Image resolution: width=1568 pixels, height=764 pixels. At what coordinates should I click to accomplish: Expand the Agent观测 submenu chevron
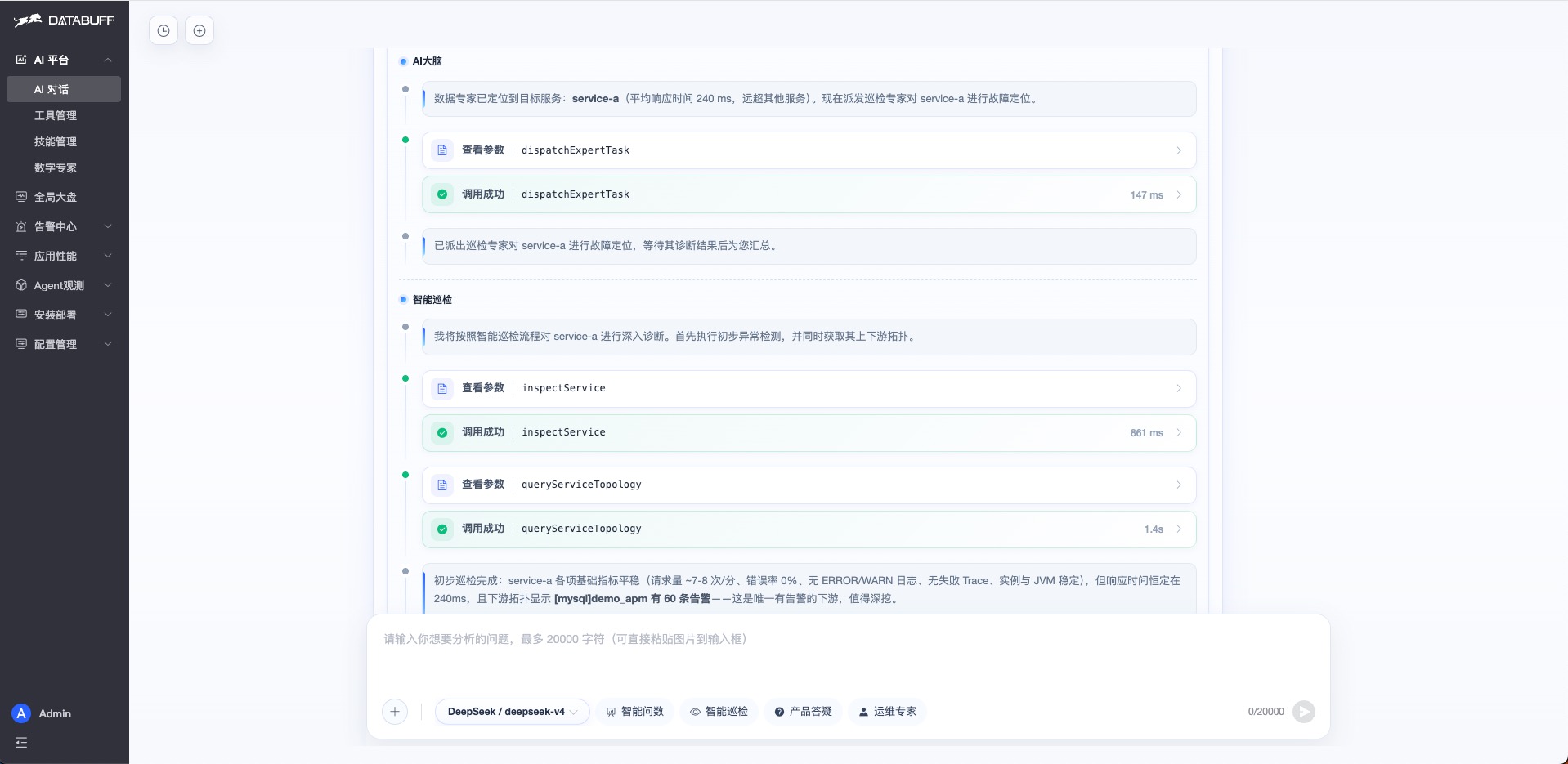tap(108, 285)
